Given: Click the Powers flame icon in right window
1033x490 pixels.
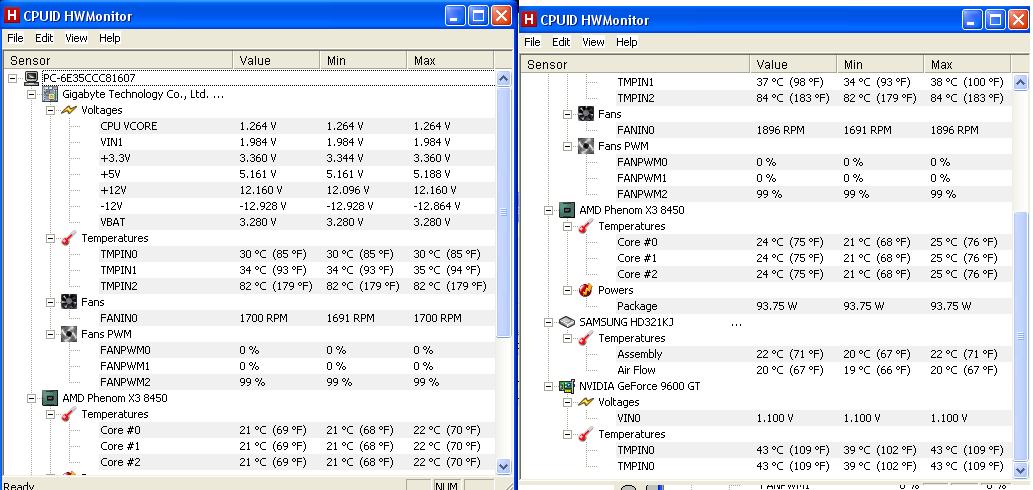Looking at the screenshot, I should [586, 290].
